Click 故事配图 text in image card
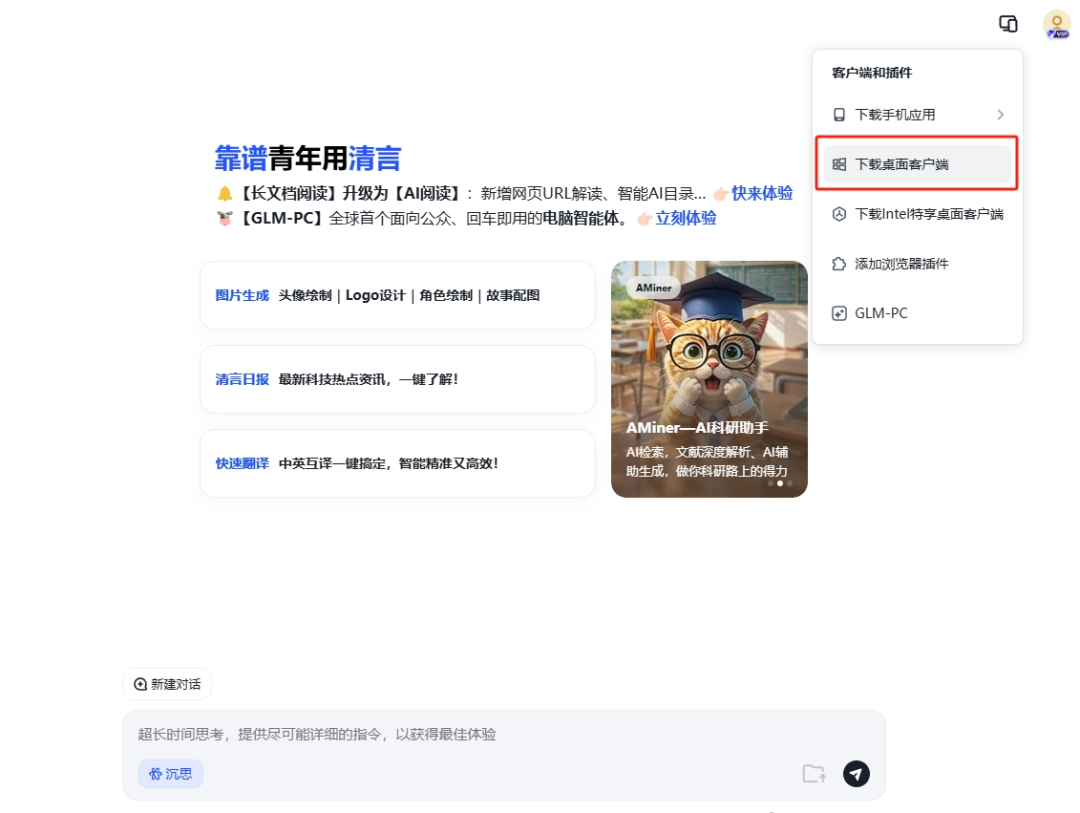Image resolution: width=1080 pixels, height=813 pixels. [513, 295]
